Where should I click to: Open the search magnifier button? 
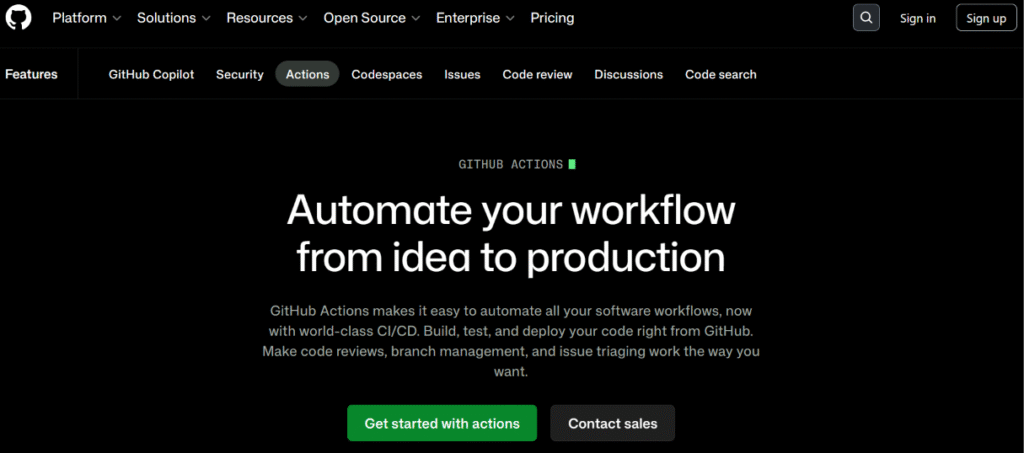tap(866, 18)
